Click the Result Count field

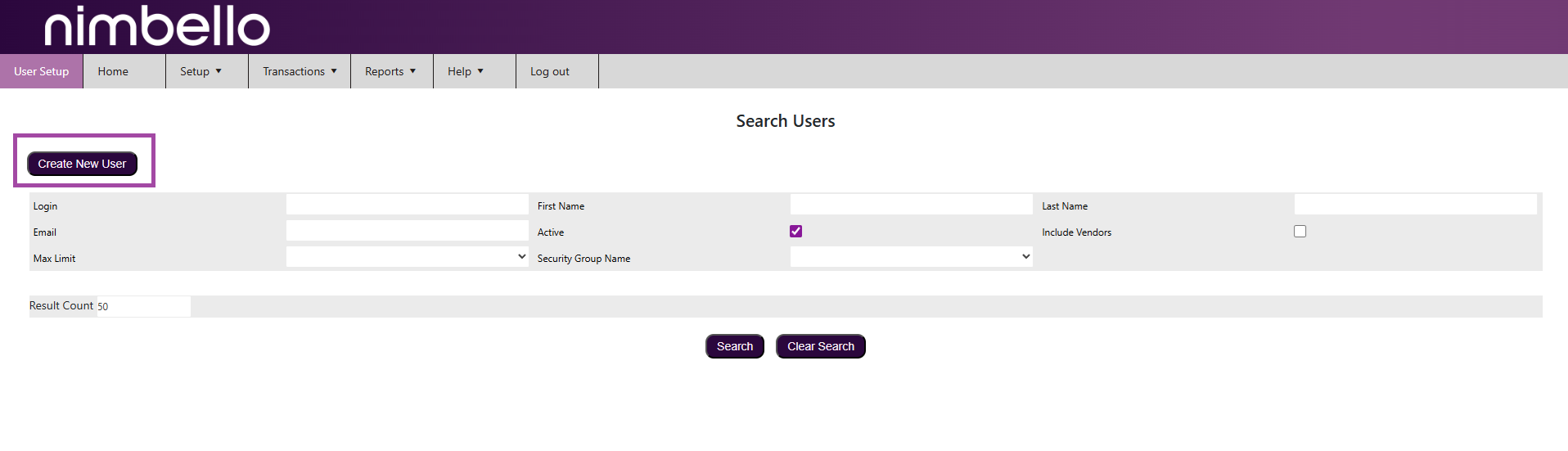(x=143, y=306)
